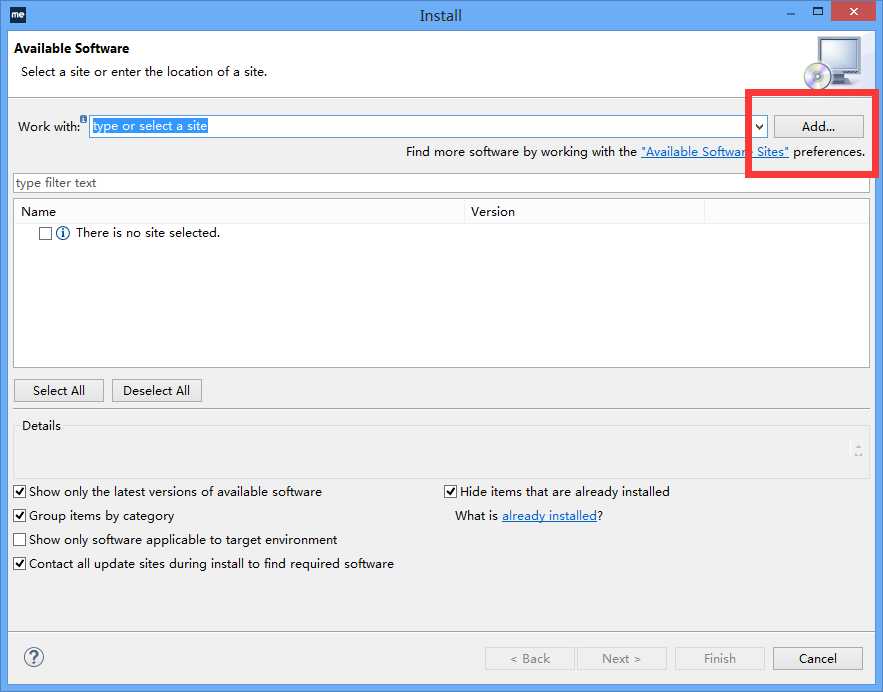Close the Install dialog window
This screenshot has width=883, height=692.
(854, 11)
